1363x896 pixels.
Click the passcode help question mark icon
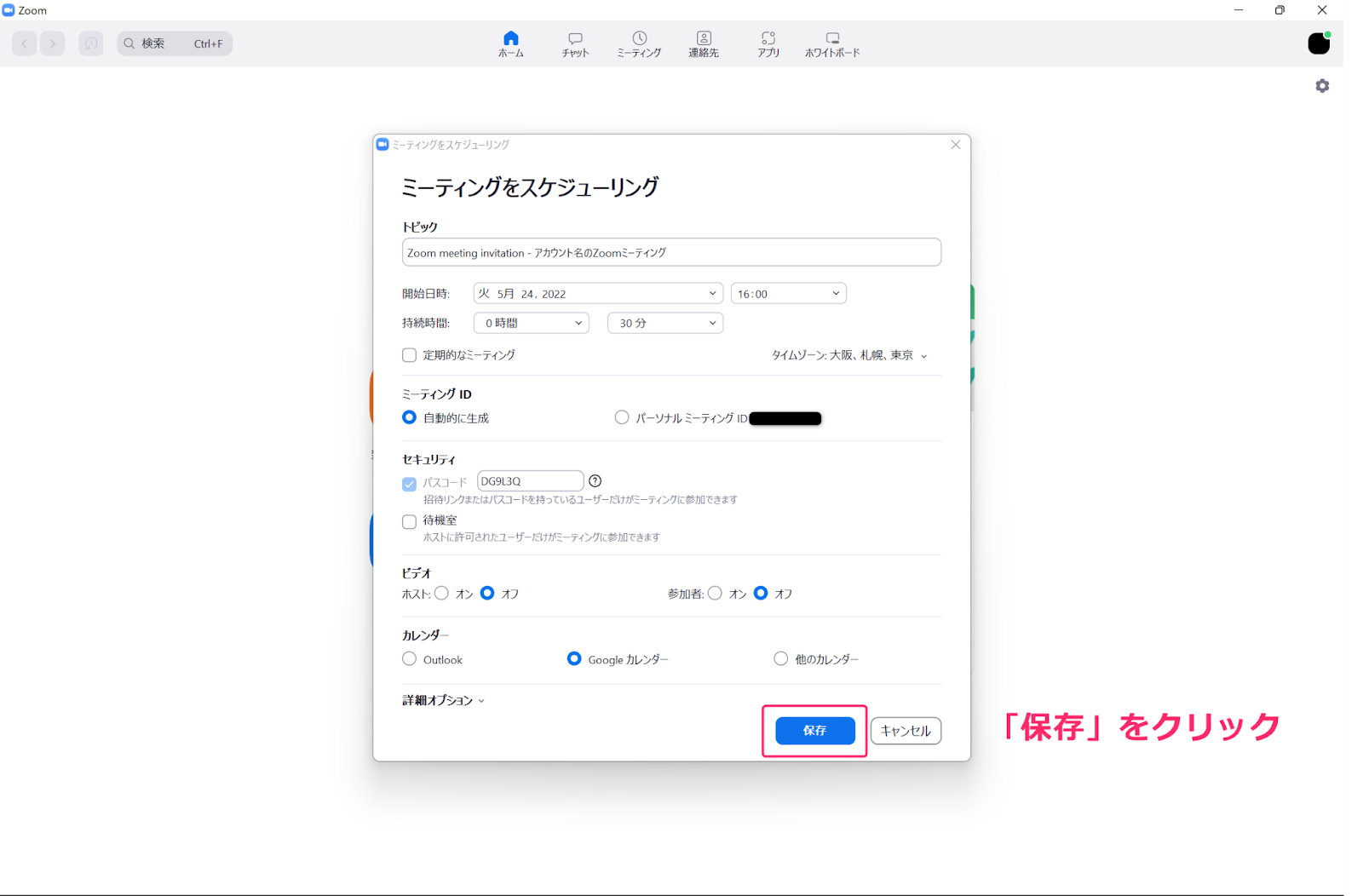[595, 481]
